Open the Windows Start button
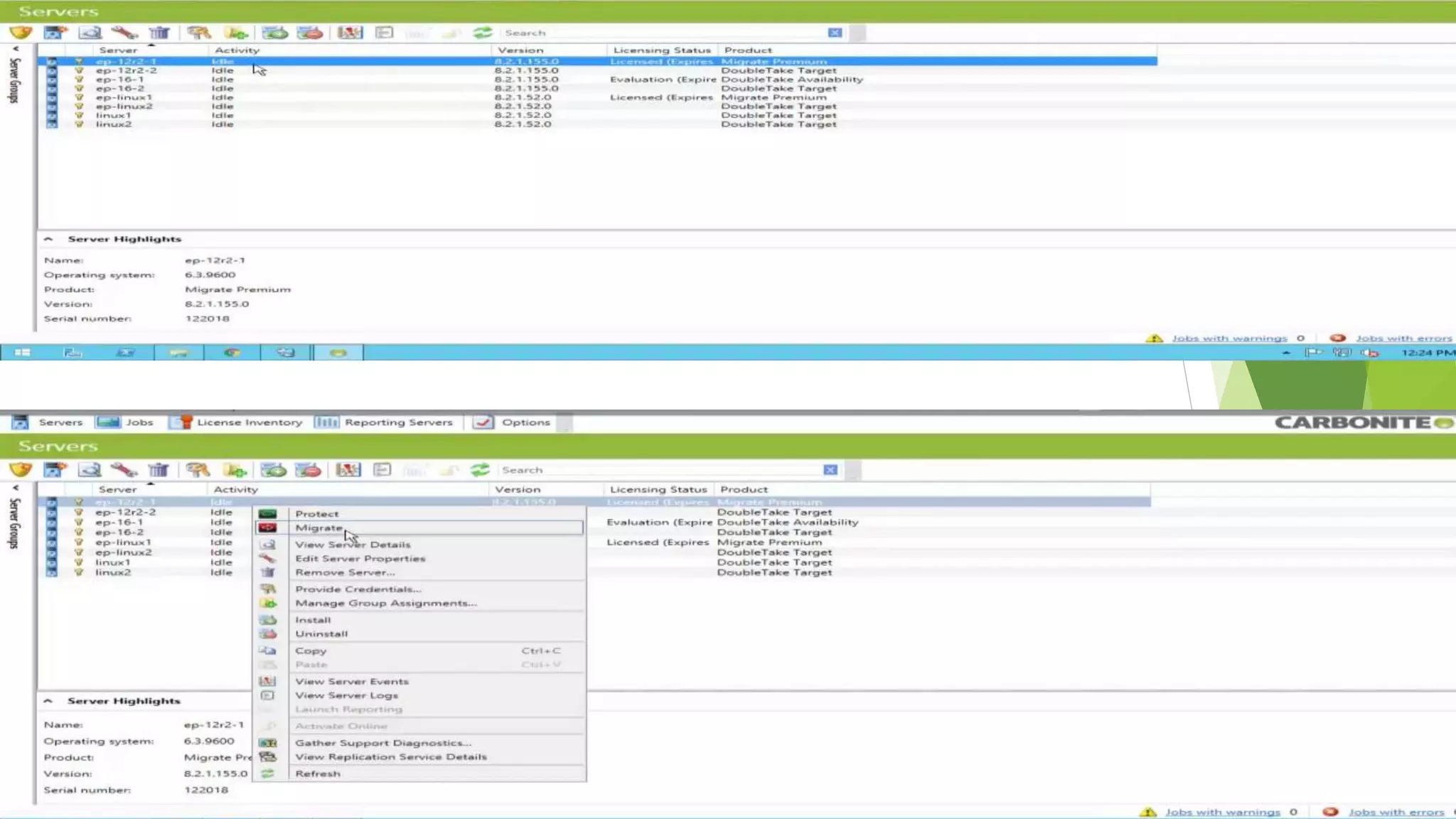This screenshot has height=819, width=1456. 22,353
